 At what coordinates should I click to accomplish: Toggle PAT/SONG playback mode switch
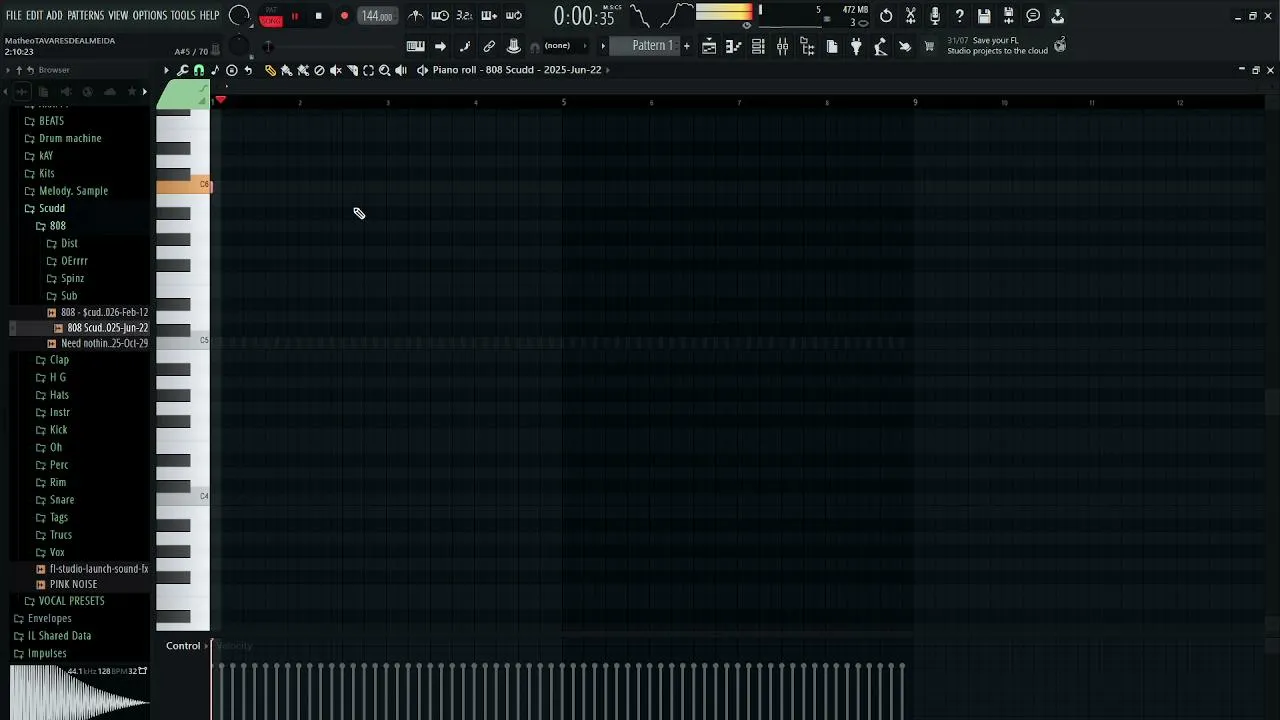point(271,16)
